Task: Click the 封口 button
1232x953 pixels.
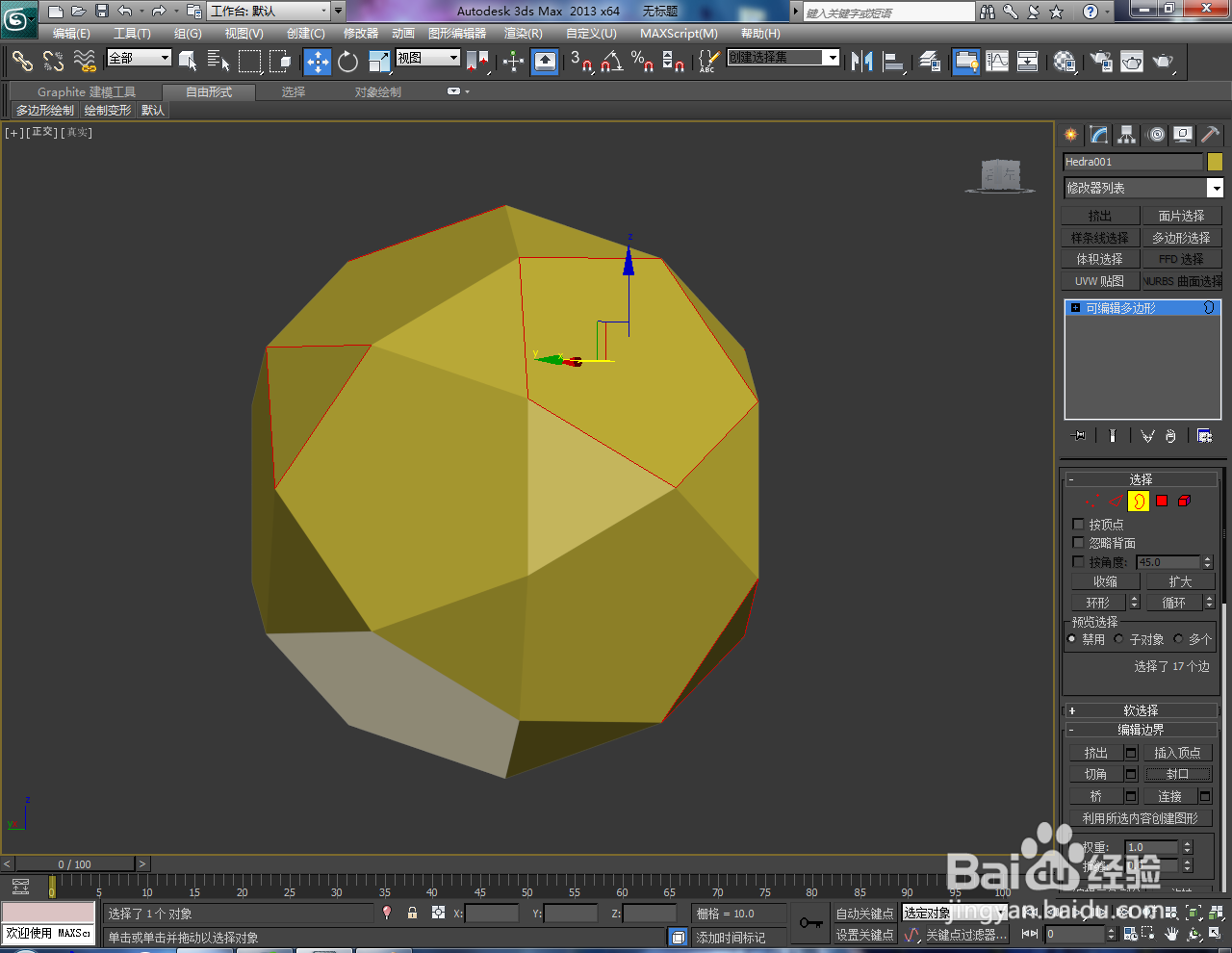Action: (x=1178, y=774)
